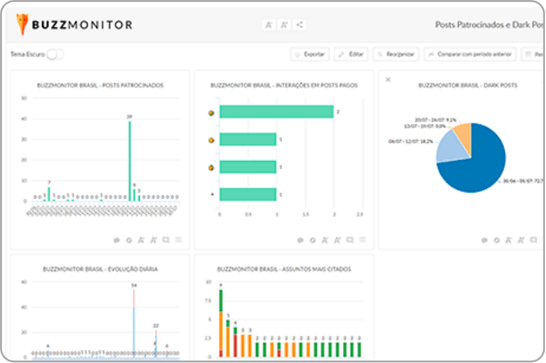Click the Exportar button
Viewport: 546px width, 363px height.
(310, 54)
